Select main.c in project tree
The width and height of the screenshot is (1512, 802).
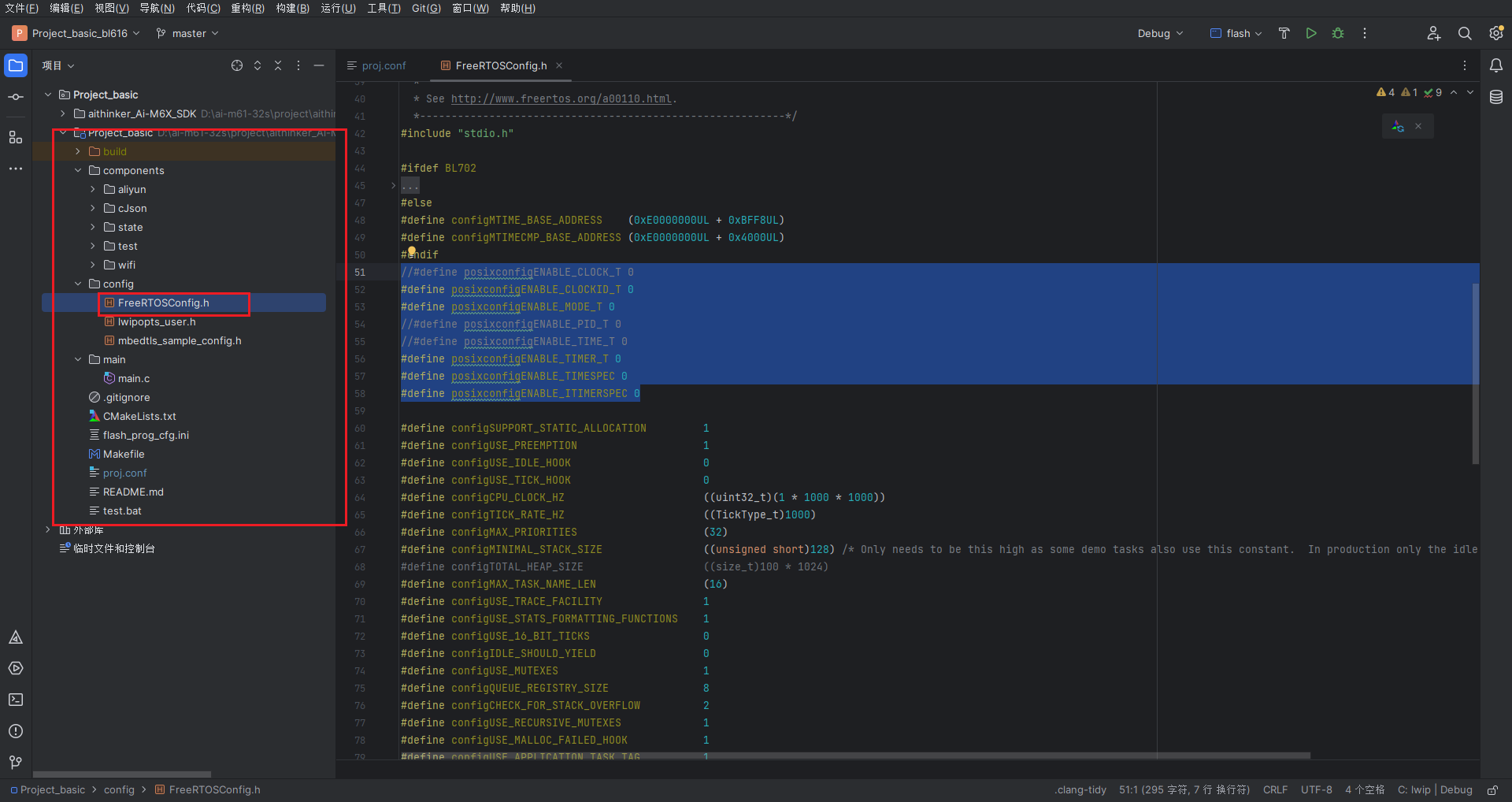(133, 378)
